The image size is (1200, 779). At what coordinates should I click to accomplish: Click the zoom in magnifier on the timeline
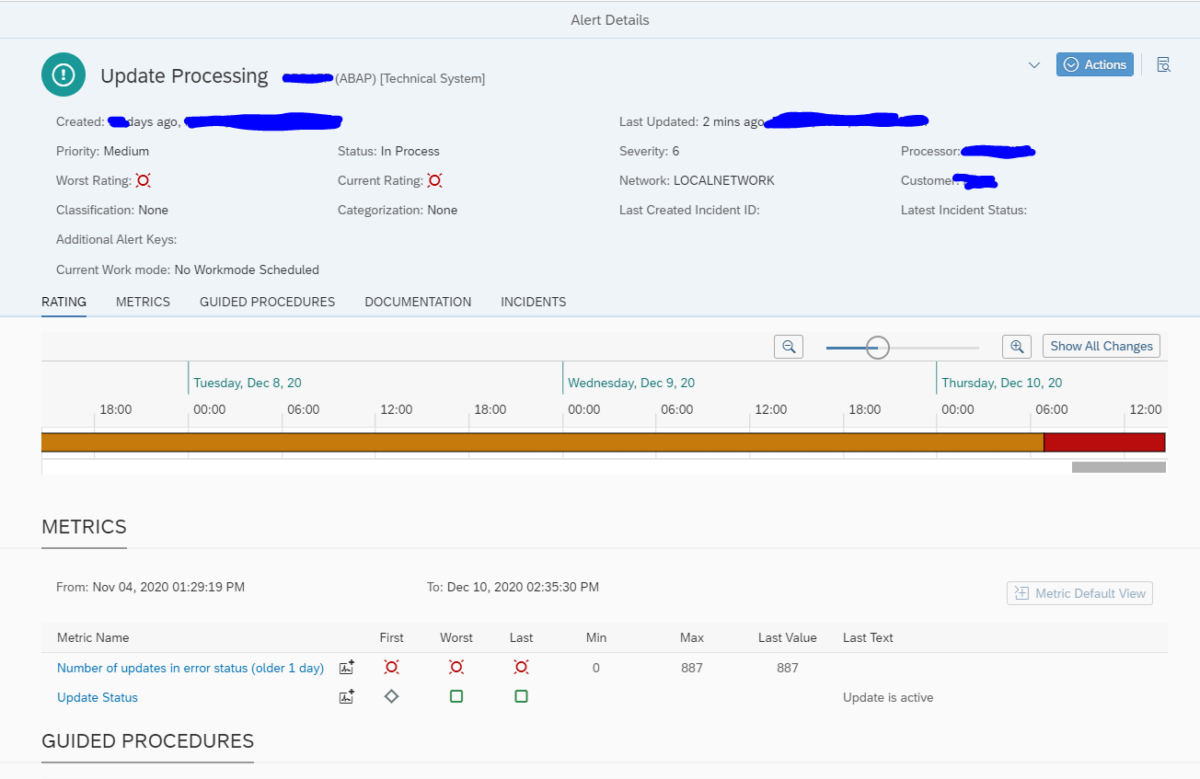(1016, 346)
